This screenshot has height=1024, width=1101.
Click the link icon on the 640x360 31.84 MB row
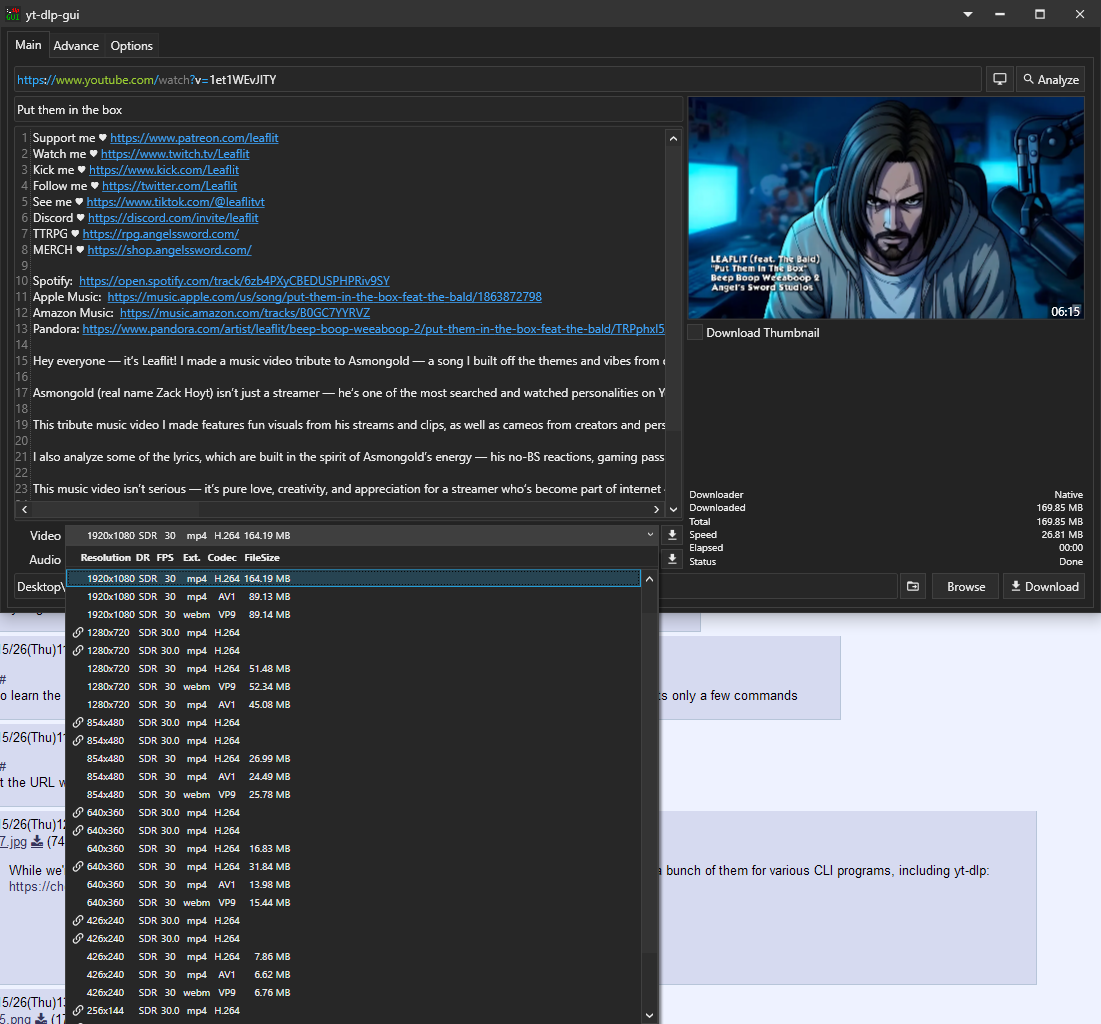[78, 867]
